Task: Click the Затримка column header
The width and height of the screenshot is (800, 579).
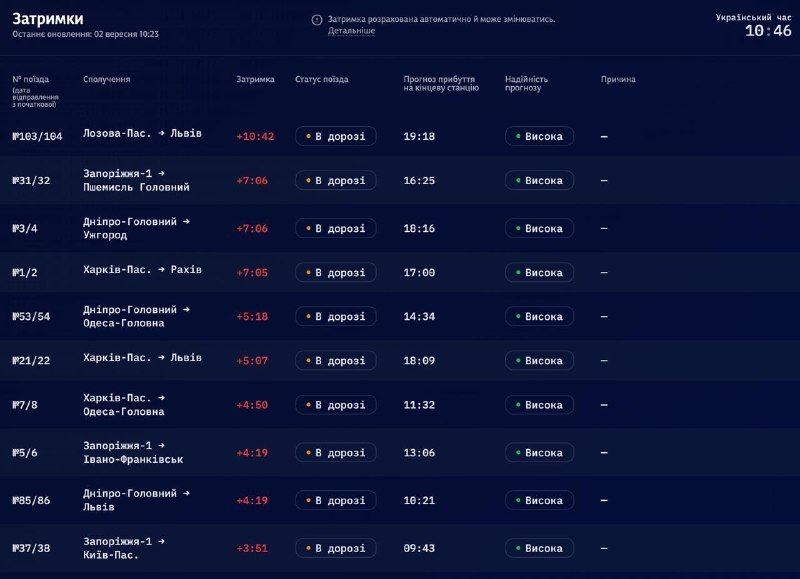Action: 256,79
